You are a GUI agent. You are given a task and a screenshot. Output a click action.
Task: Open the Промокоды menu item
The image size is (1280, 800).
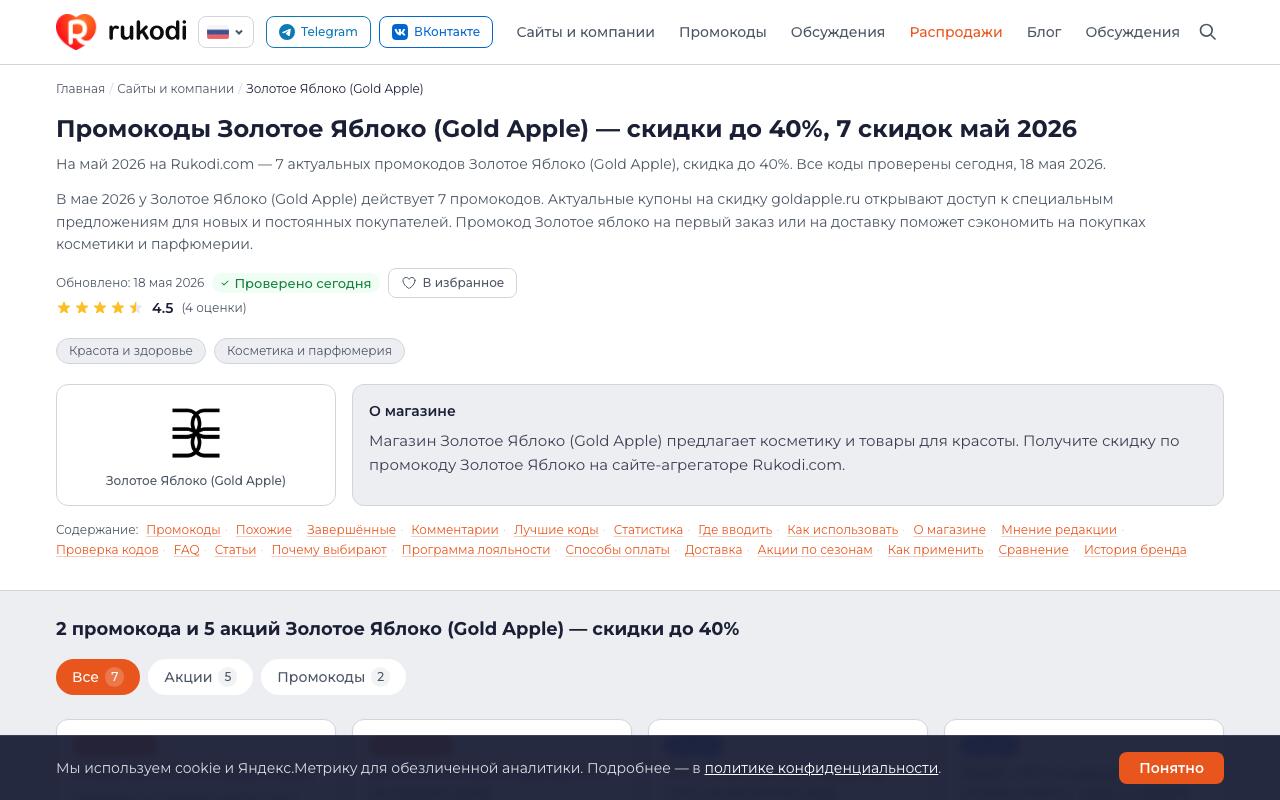722,32
